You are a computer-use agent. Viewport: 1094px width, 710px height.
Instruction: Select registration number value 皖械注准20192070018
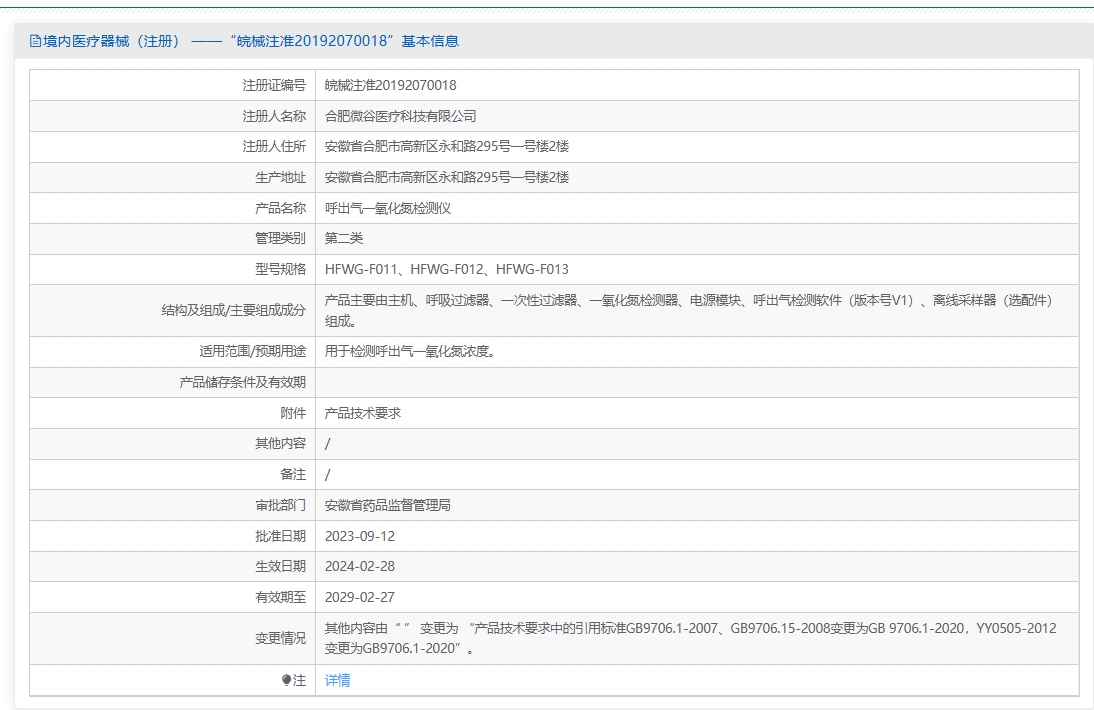391,85
